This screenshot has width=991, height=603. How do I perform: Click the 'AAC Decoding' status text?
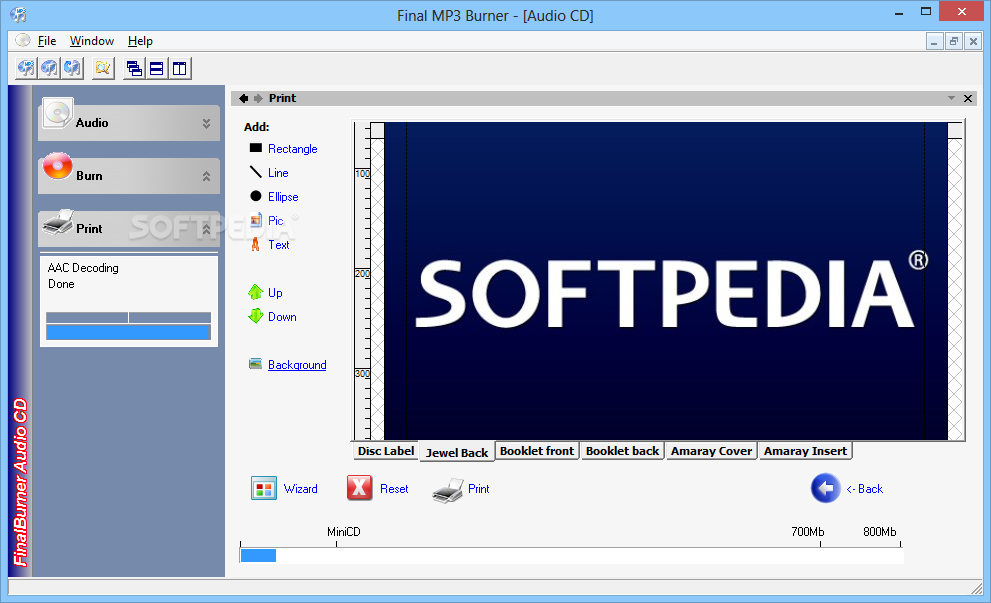pos(83,268)
